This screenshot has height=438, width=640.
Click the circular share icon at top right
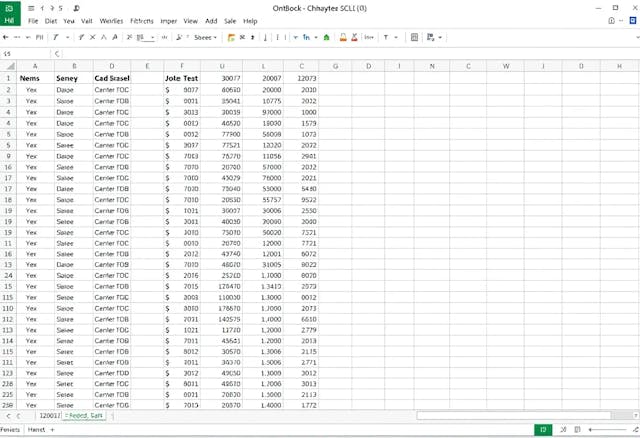click(x=611, y=20)
